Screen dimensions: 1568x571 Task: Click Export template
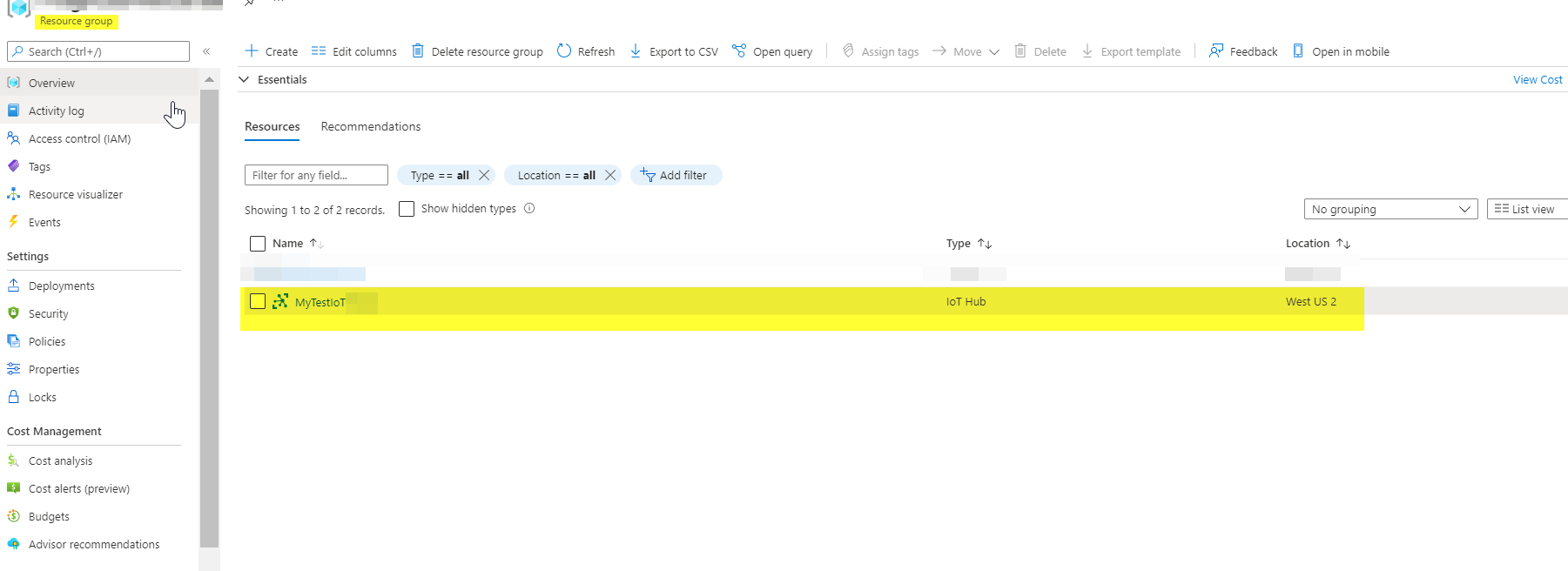(x=1131, y=51)
